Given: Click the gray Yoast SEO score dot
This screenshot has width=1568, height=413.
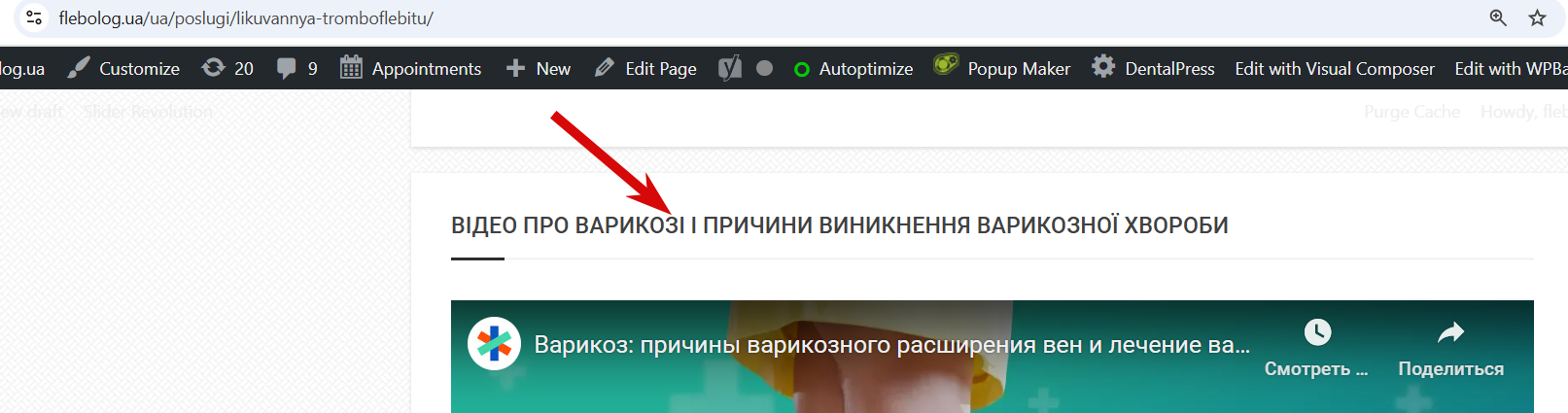Looking at the screenshot, I should (x=764, y=68).
